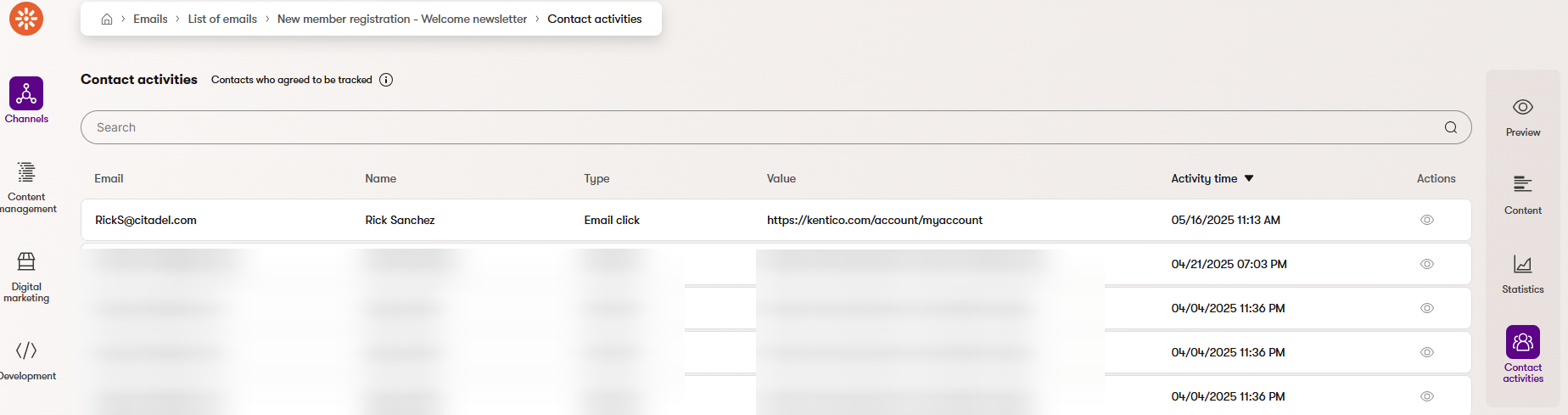Click the search magnifier icon
Screen dimensions: 1568x415
1451,127
